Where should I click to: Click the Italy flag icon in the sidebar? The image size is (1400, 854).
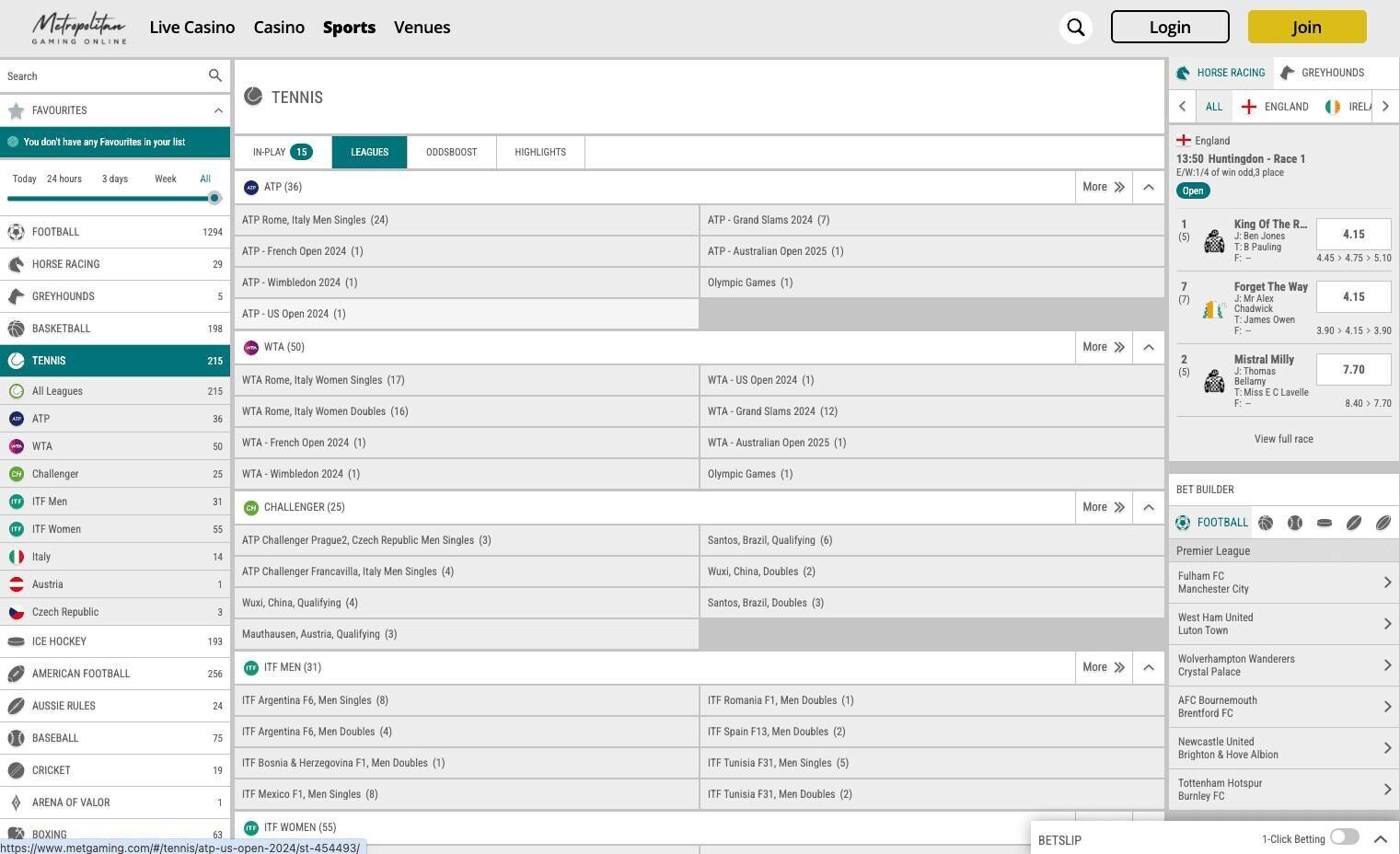(x=16, y=557)
